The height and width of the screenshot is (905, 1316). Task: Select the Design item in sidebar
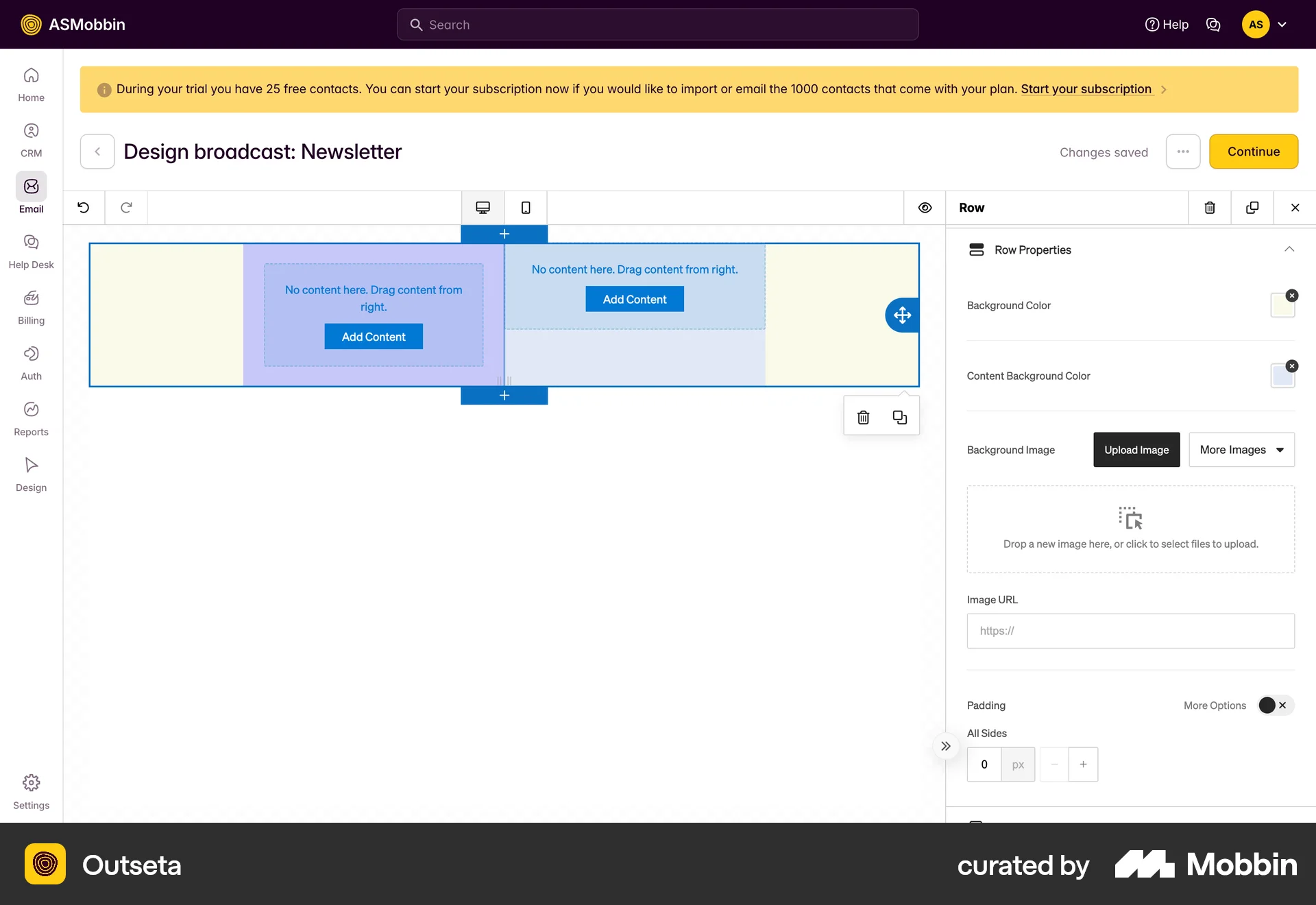click(x=31, y=474)
